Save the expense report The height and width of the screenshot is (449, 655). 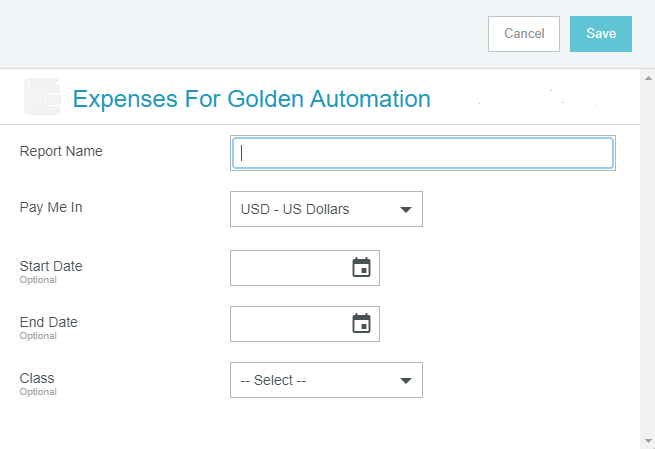601,34
